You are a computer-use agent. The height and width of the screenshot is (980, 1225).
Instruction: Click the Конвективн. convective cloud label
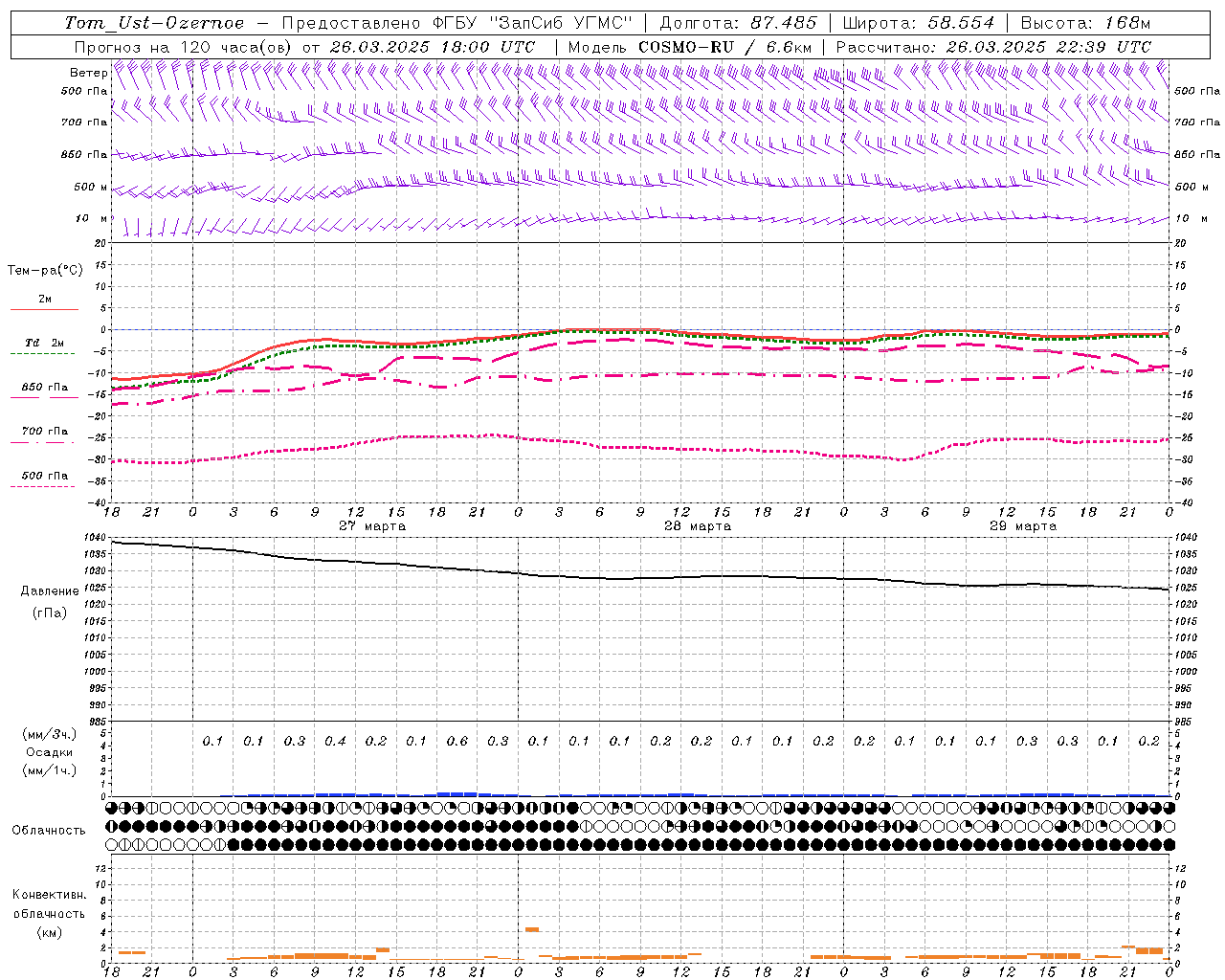pos(50,895)
